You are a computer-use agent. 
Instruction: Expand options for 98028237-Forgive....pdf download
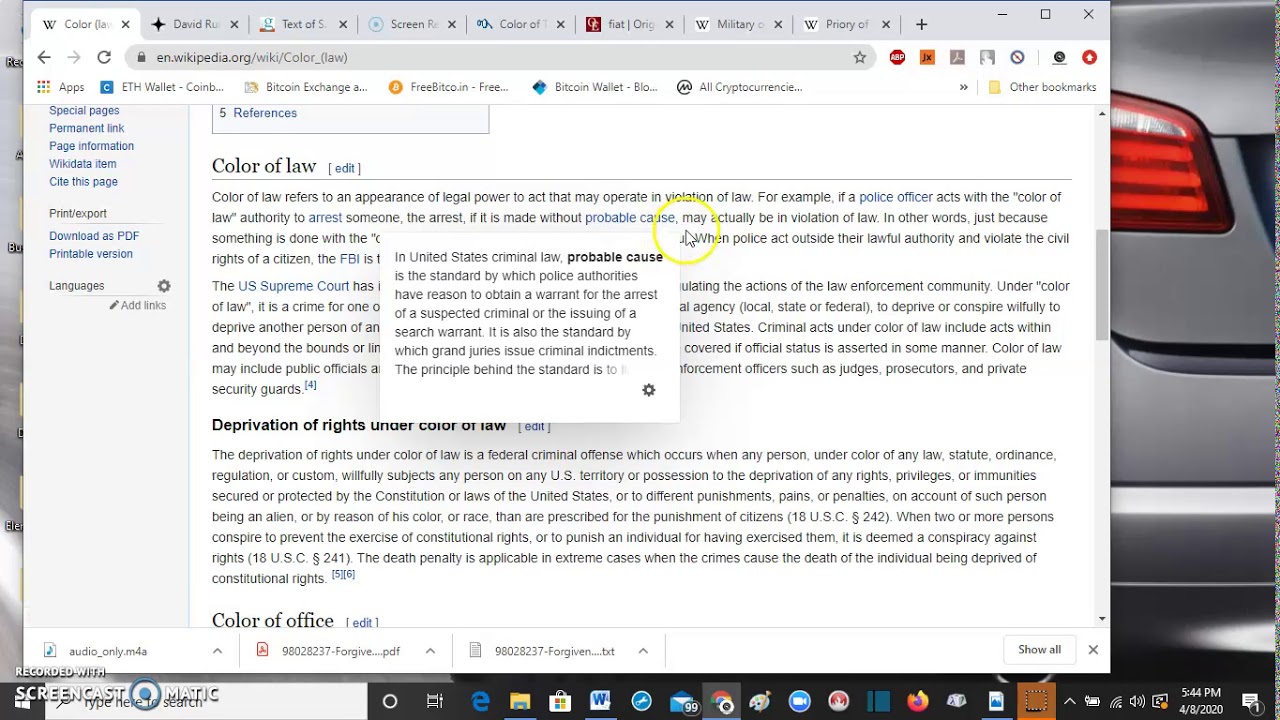pyautogui.click(x=430, y=651)
